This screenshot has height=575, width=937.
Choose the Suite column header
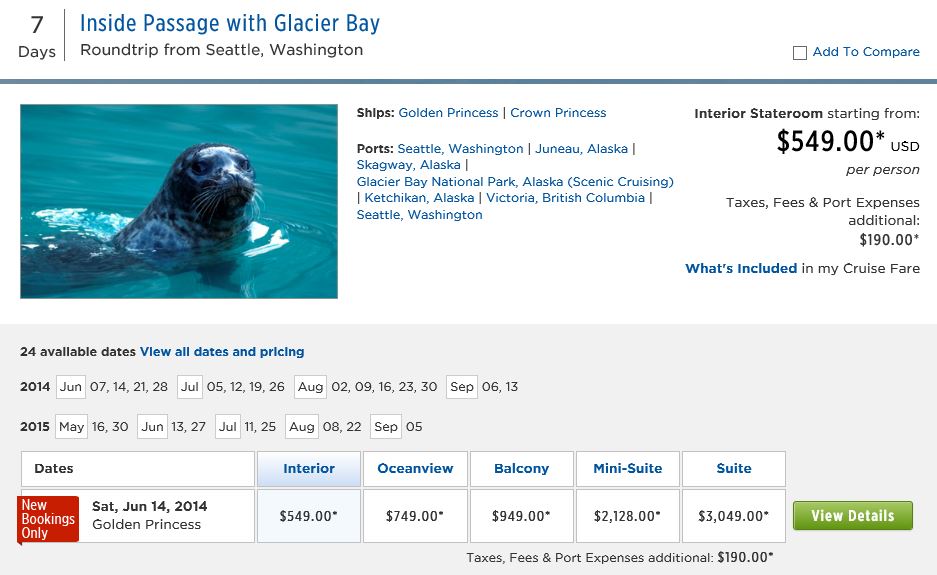pyautogui.click(x=734, y=468)
